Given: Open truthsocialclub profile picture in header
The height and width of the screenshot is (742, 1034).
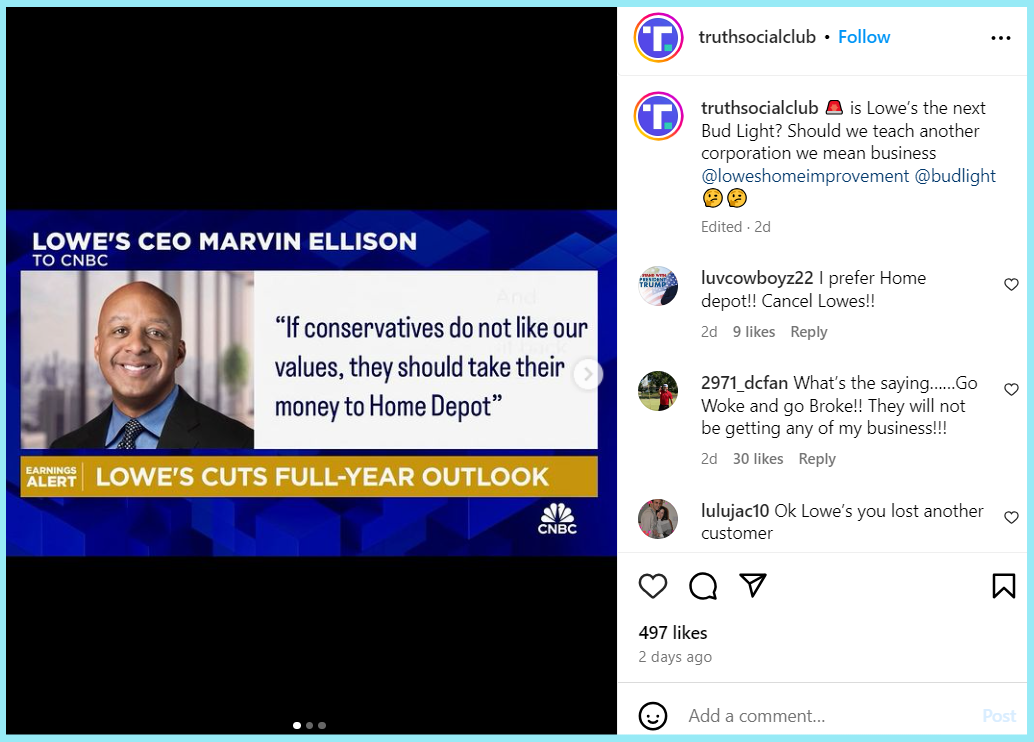Looking at the screenshot, I should (658, 38).
